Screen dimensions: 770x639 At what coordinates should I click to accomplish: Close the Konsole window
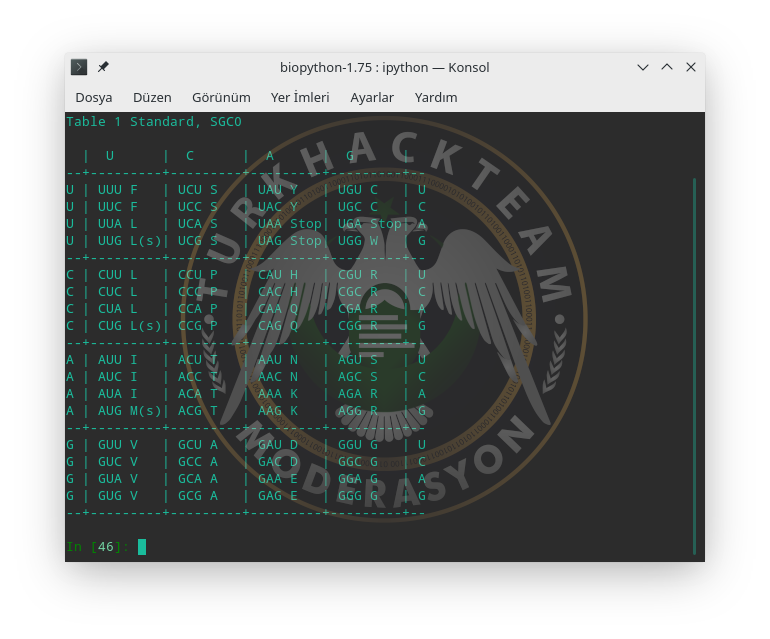point(691,67)
